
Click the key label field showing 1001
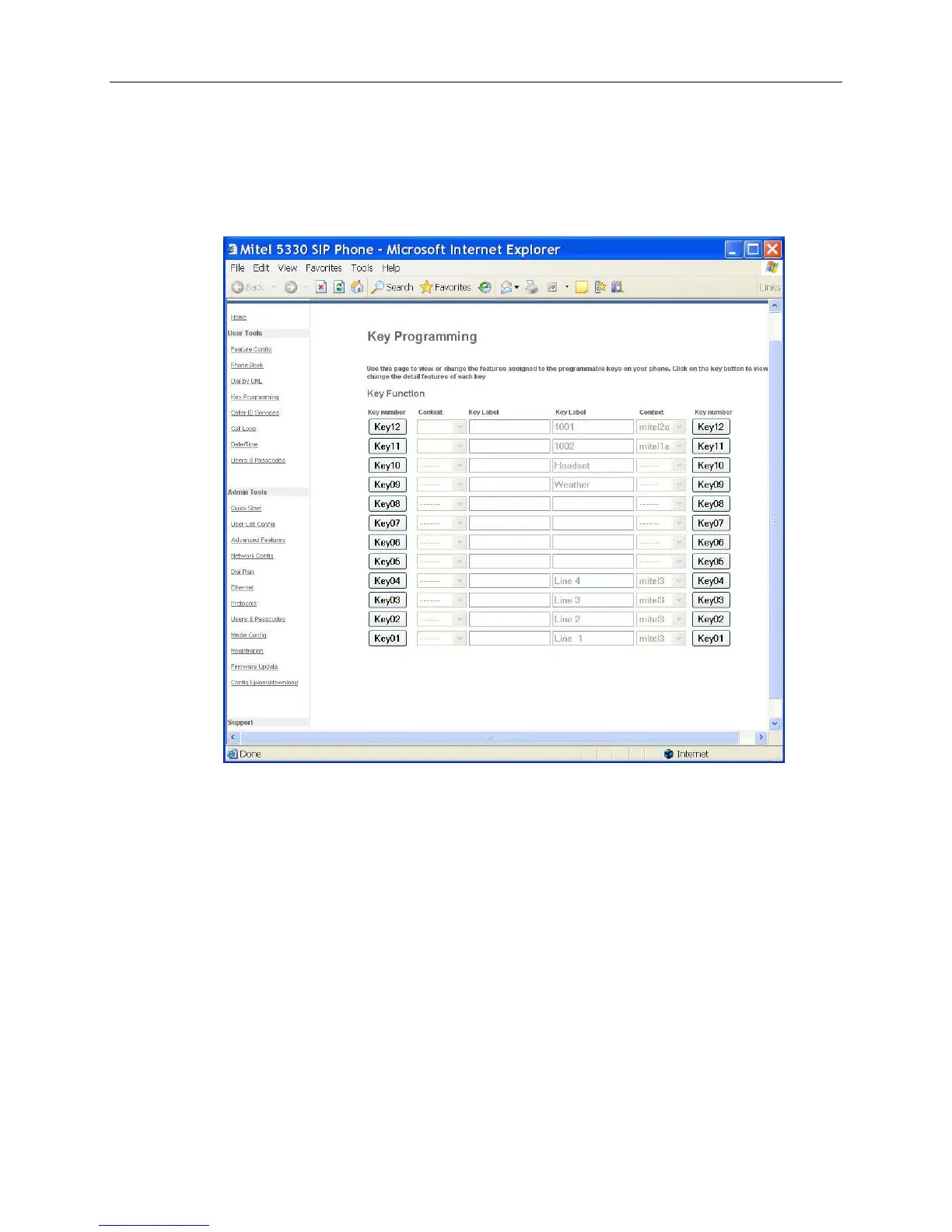coord(593,427)
